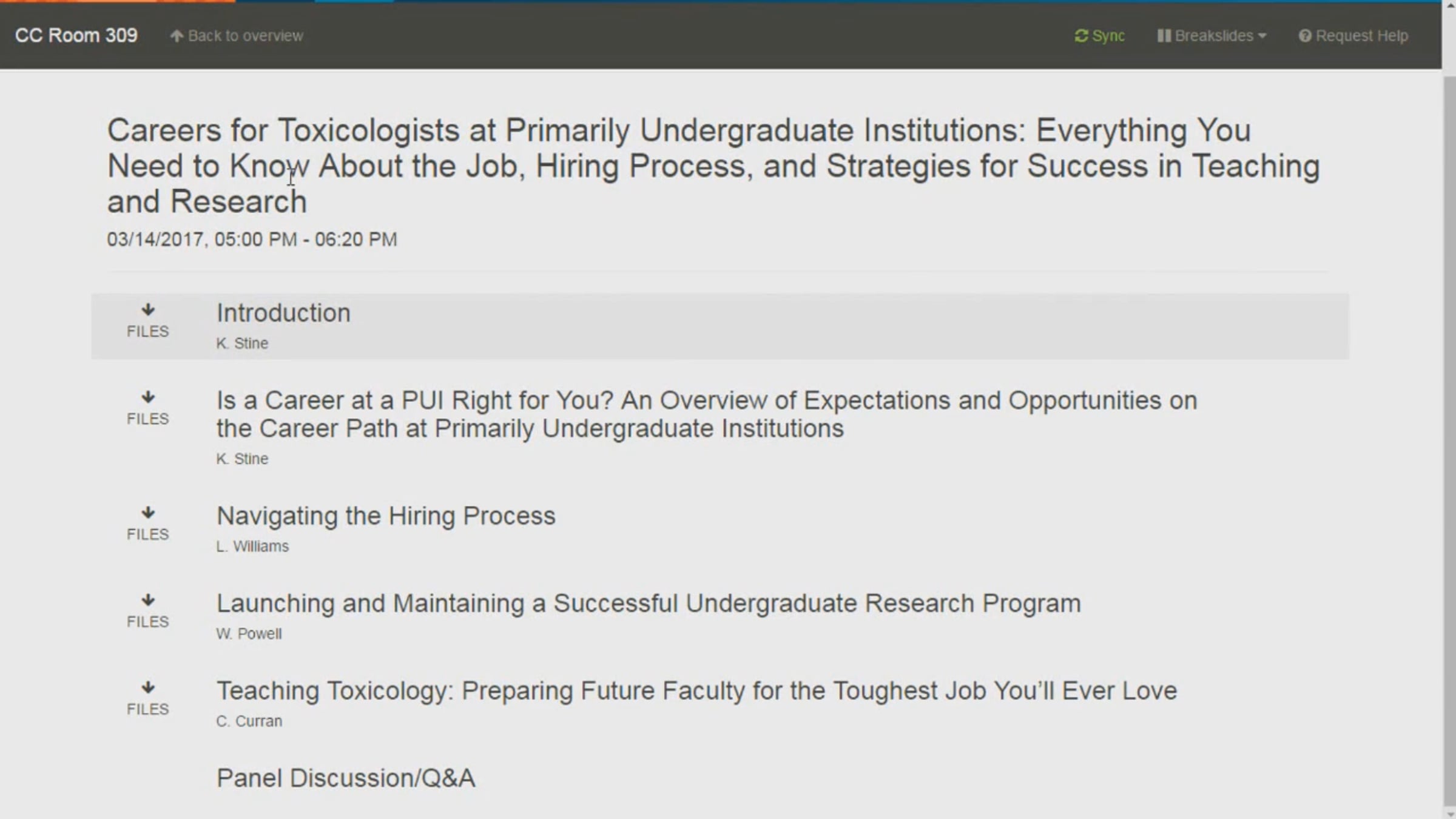Select the Panel Discussion/Q&A entry
This screenshot has height=819, width=1456.
[x=346, y=778]
